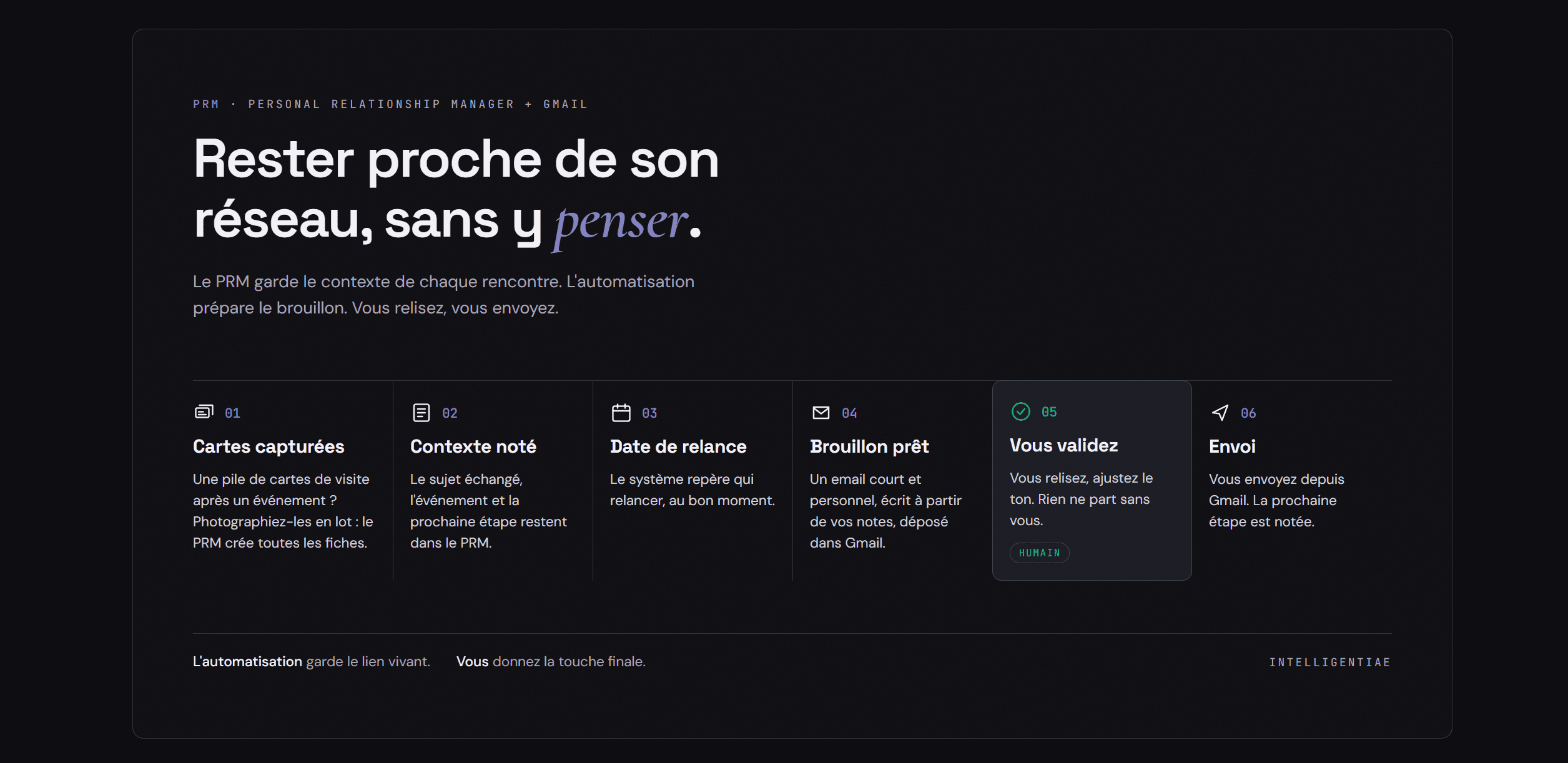This screenshot has height=763, width=1568.
Task: Click the description Une pile de cartes de visite
Action: click(283, 511)
